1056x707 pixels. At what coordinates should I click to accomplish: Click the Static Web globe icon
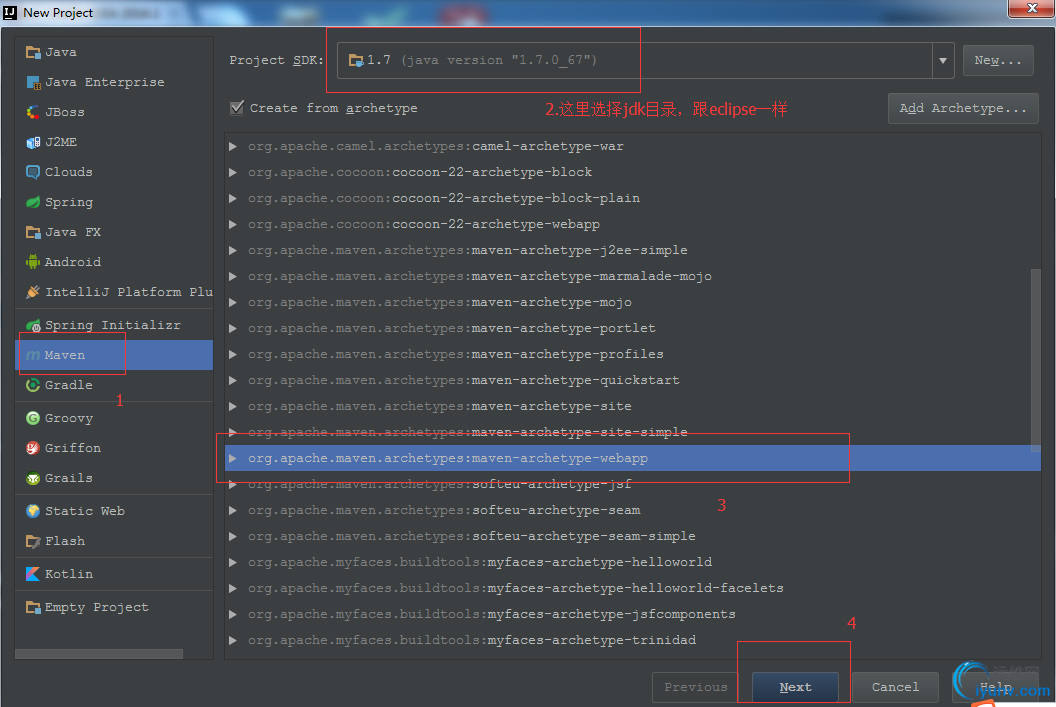[33, 511]
